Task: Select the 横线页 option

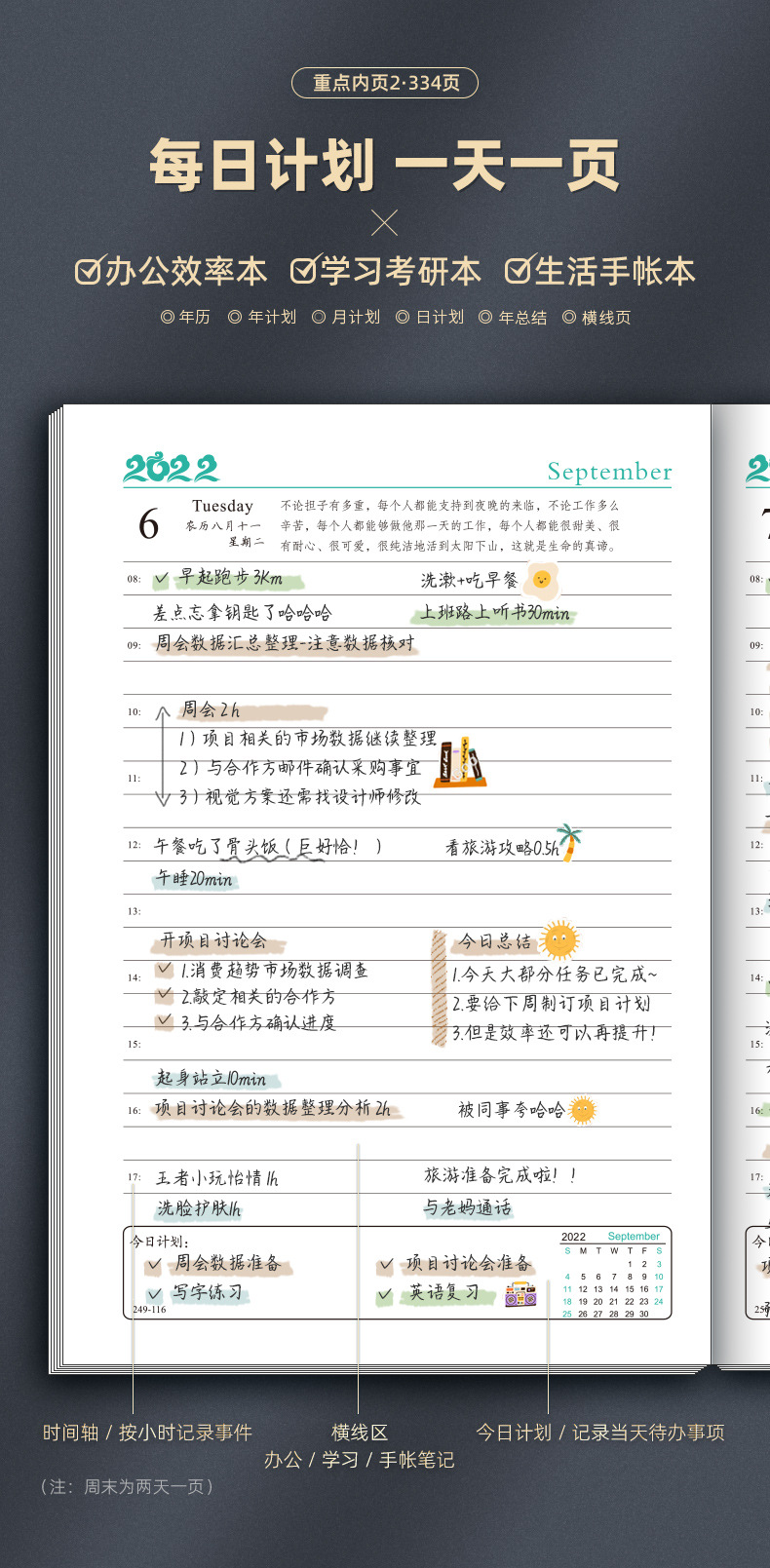Action: pyautogui.click(x=597, y=317)
